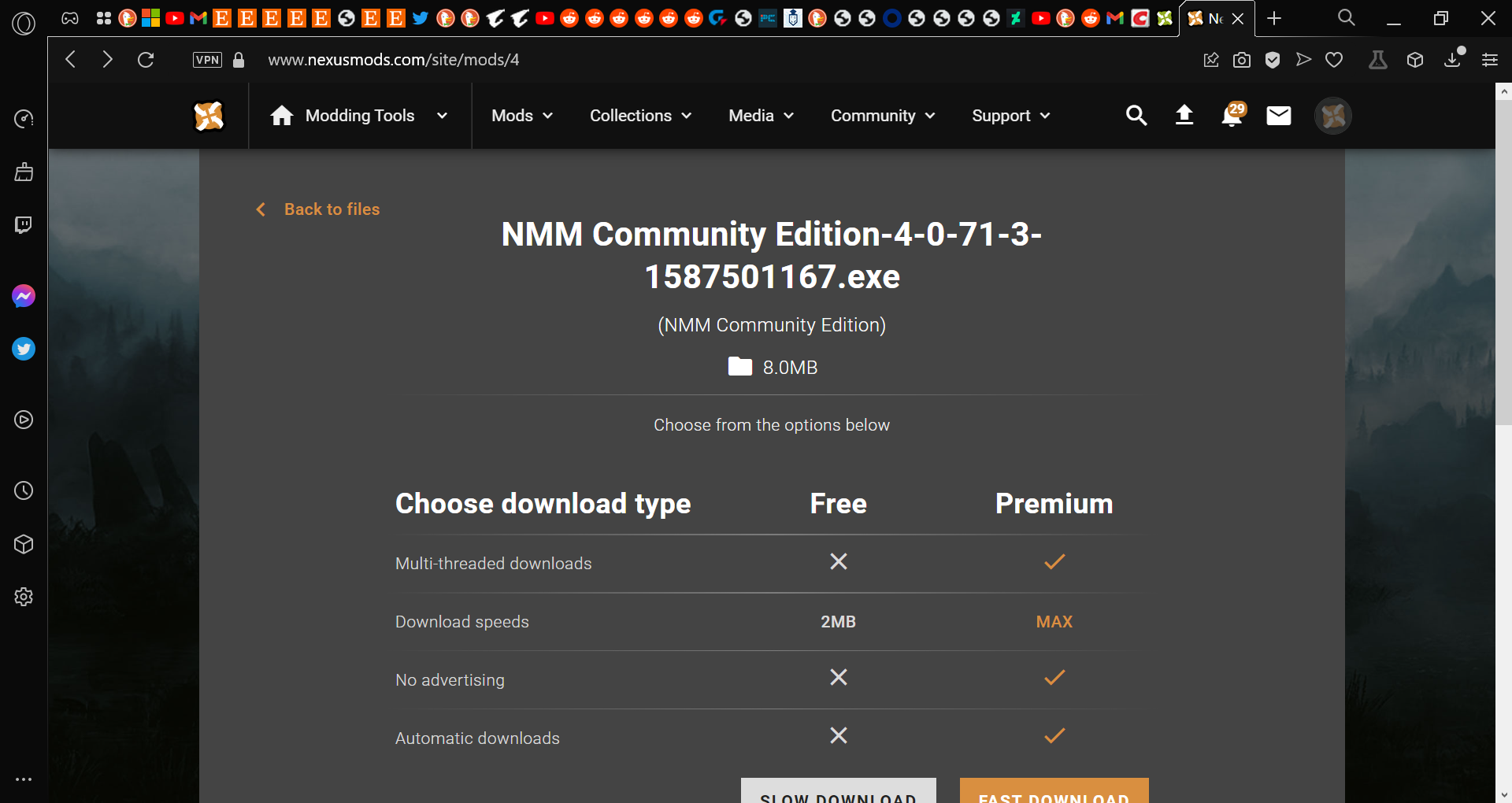Expand the Collections menu
Image resolution: width=1512 pixels, height=803 pixels.
point(640,116)
